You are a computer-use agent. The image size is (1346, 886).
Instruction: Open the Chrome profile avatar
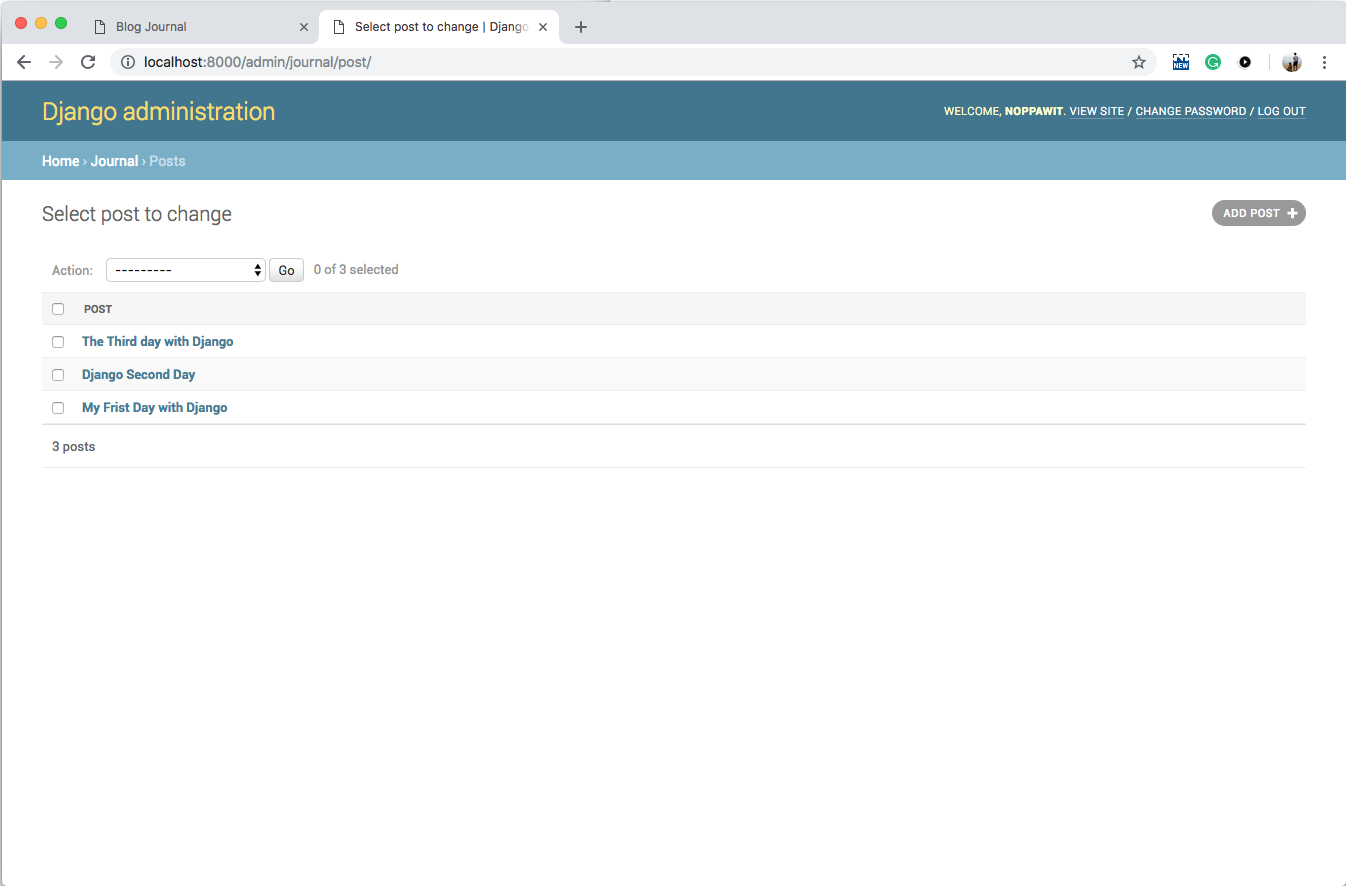tap(1292, 62)
